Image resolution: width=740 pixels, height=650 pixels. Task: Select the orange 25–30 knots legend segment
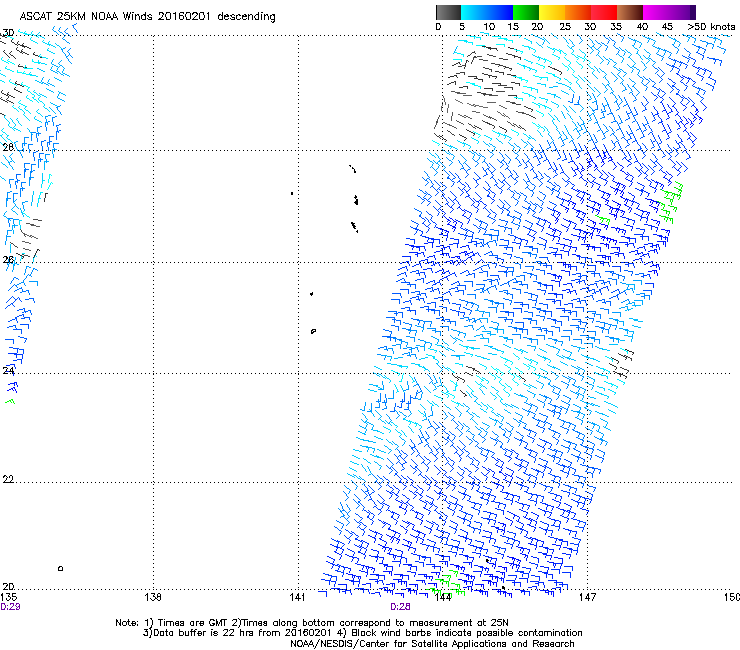tap(578, 12)
